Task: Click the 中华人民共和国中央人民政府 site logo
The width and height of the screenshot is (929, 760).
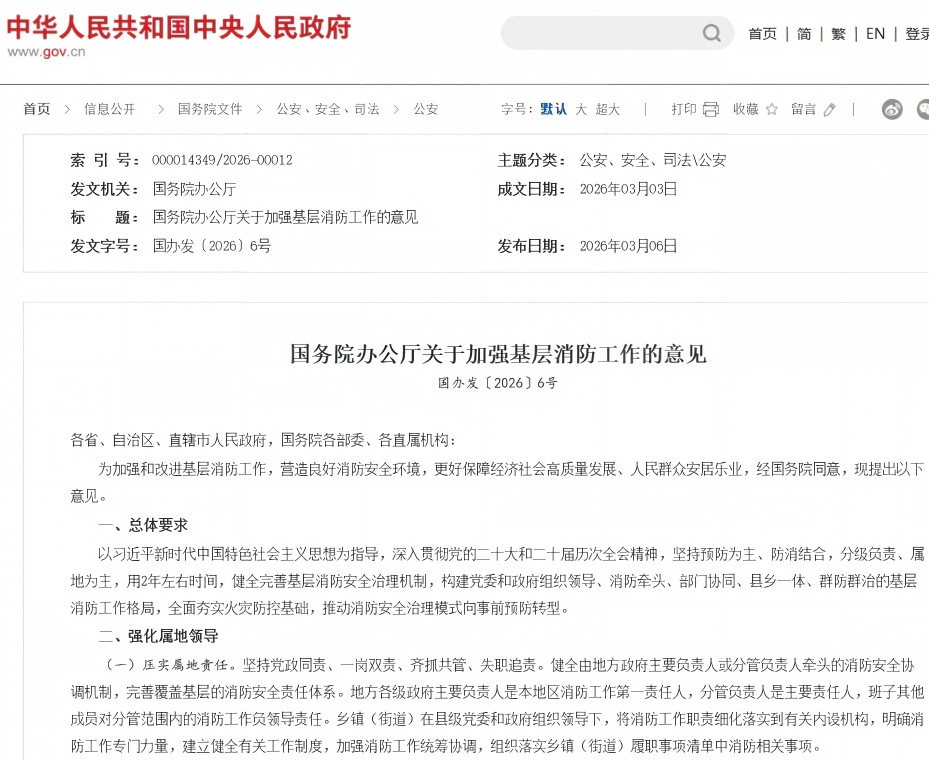Action: 179,28
